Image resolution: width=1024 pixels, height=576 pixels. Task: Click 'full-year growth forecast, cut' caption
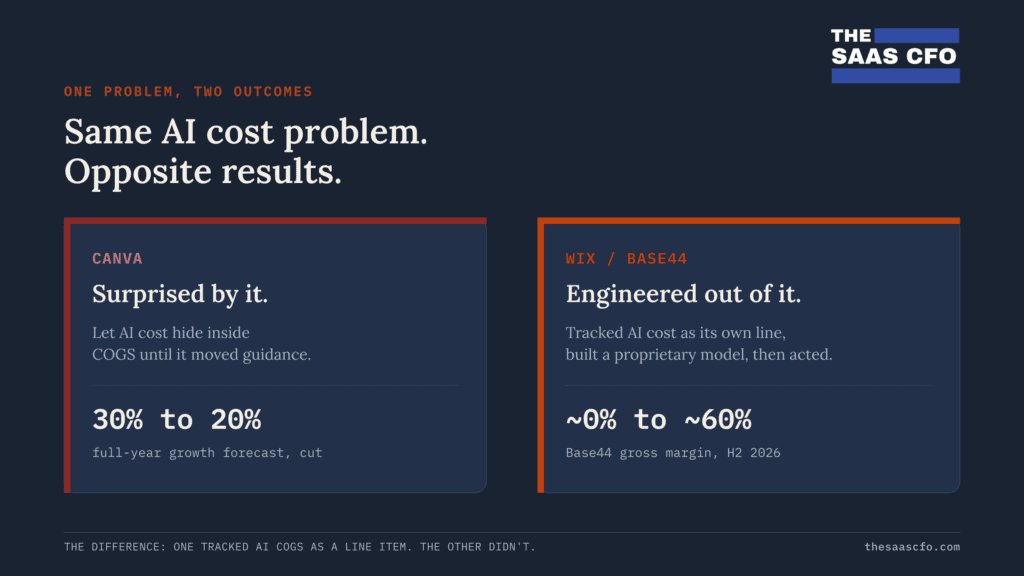207,453
